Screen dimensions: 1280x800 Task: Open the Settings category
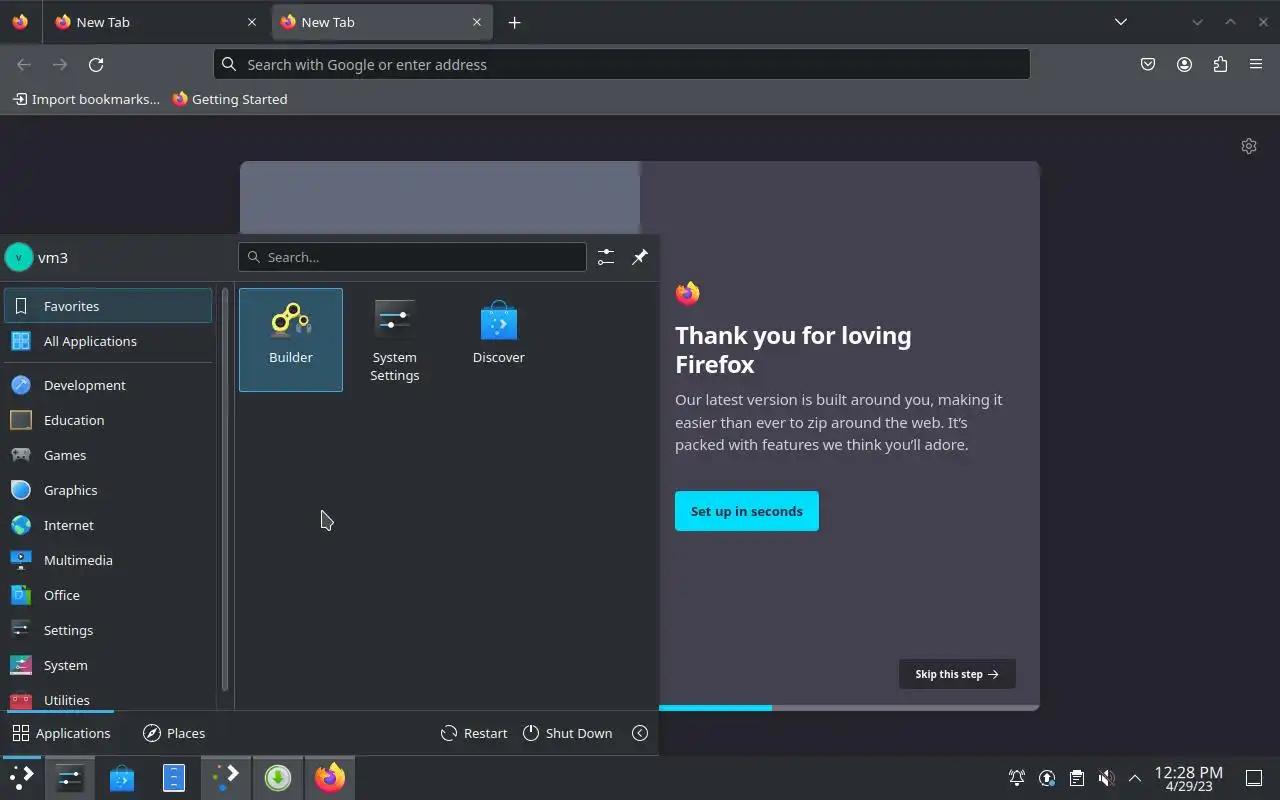click(108, 630)
